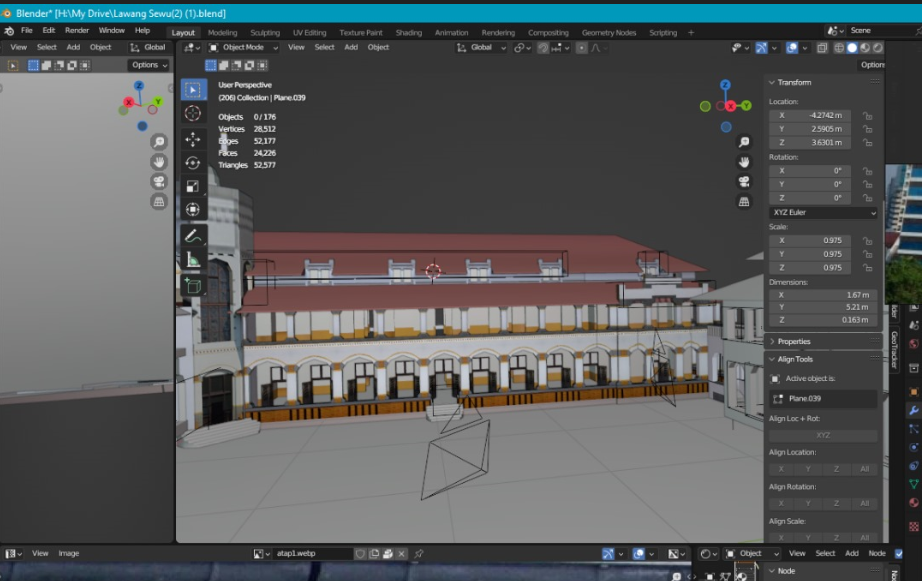Screen dimensions: 922x581
Task: Click the All button under Align Location
Action: (x=864, y=469)
